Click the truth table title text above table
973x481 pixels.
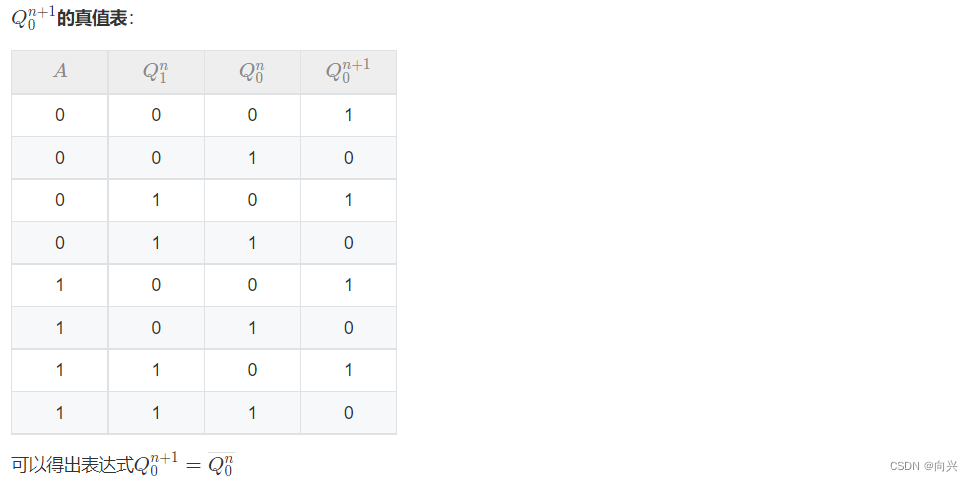point(70,17)
